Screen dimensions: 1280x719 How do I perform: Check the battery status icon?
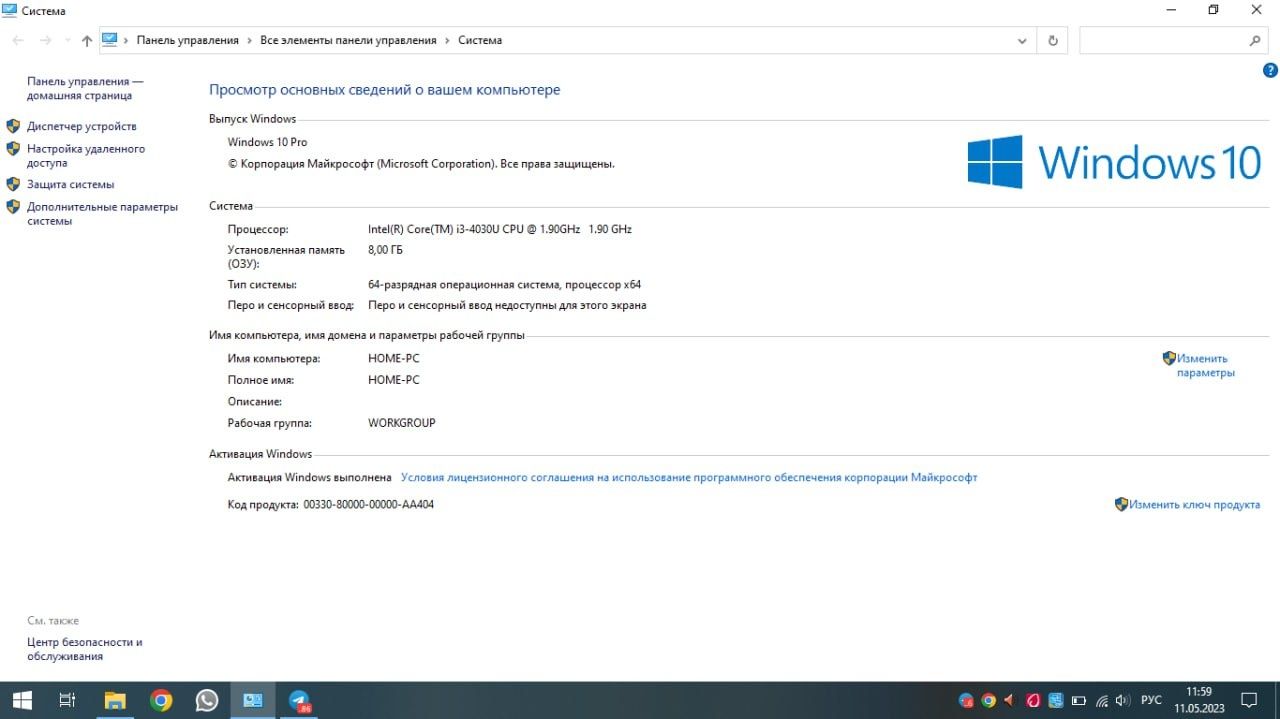tap(1079, 700)
